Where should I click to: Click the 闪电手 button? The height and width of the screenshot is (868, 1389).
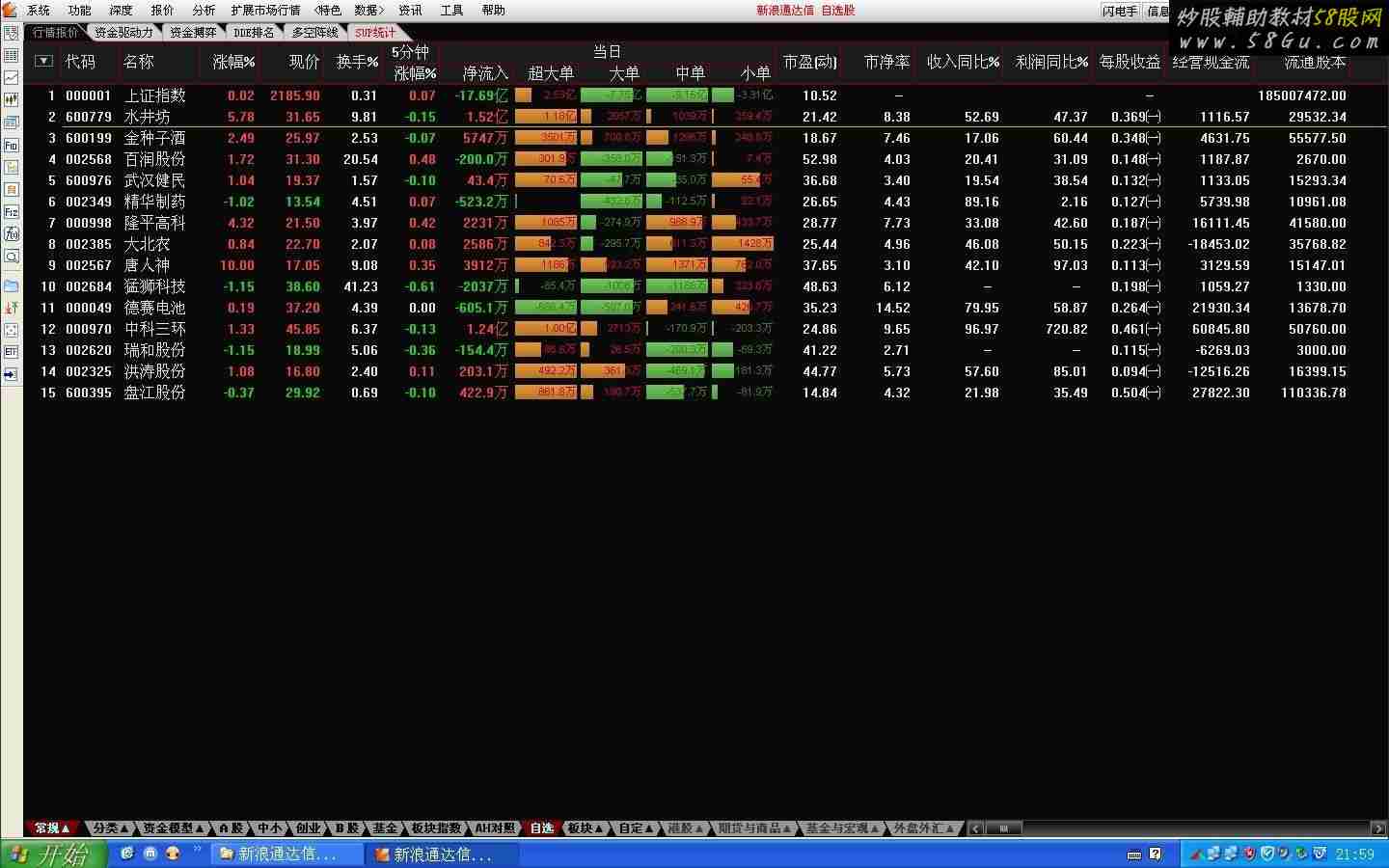coord(1120,12)
